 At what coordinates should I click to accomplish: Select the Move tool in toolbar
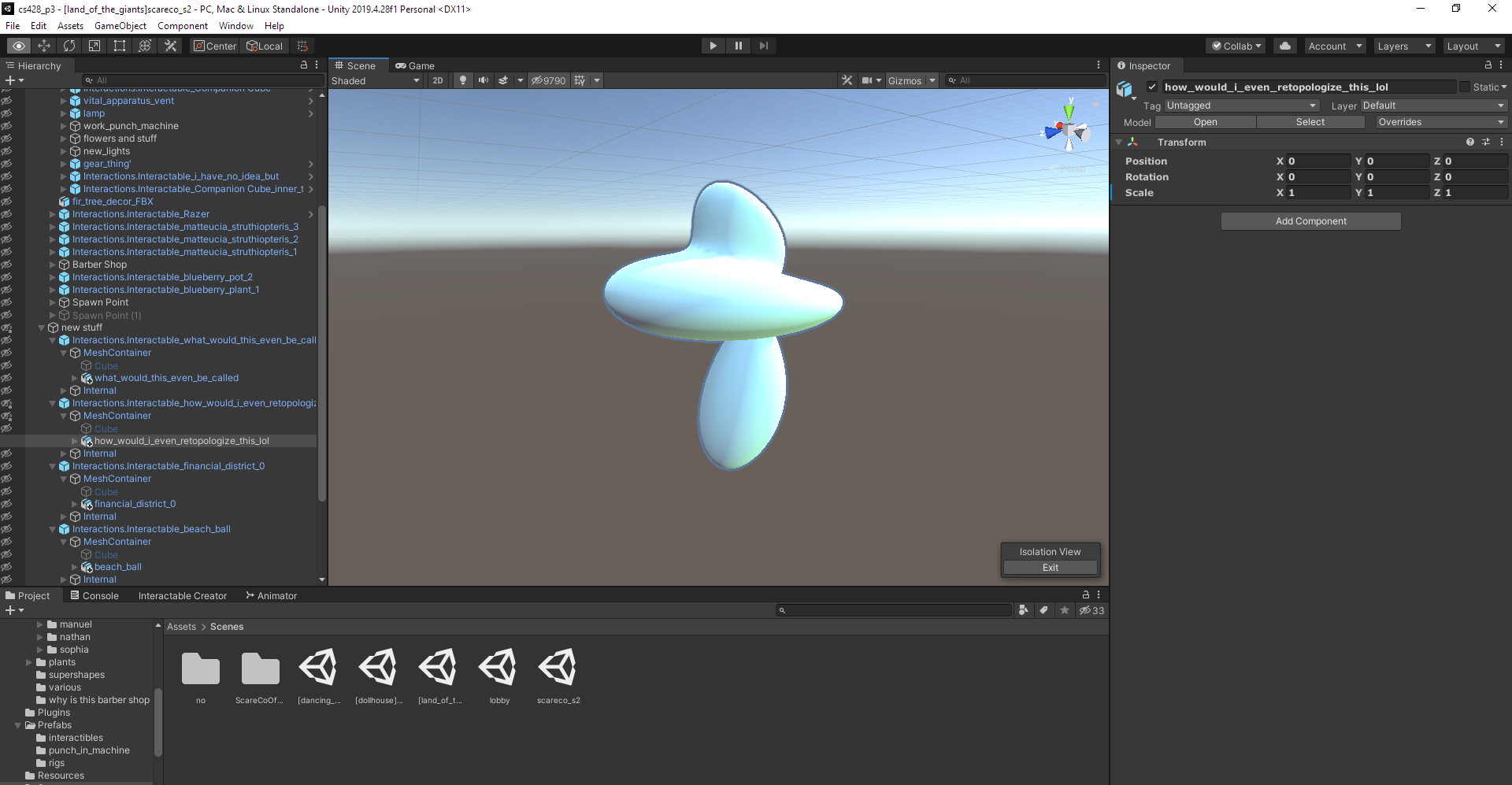pos(44,46)
